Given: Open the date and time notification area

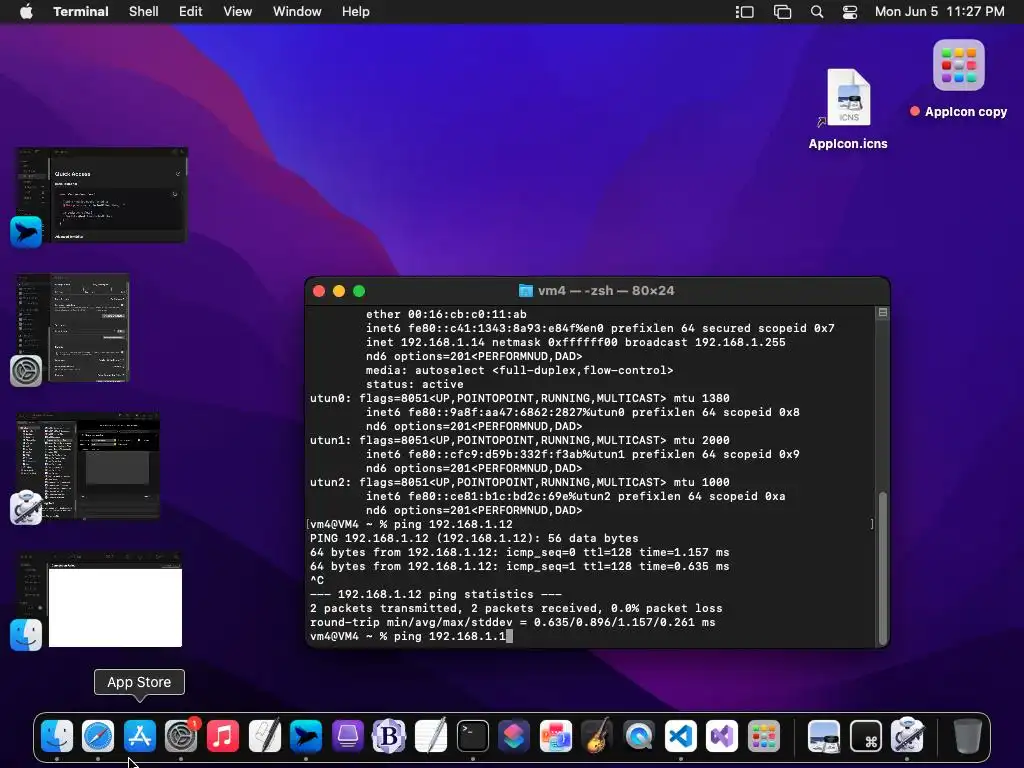Looking at the screenshot, I should (x=939, y=11).
